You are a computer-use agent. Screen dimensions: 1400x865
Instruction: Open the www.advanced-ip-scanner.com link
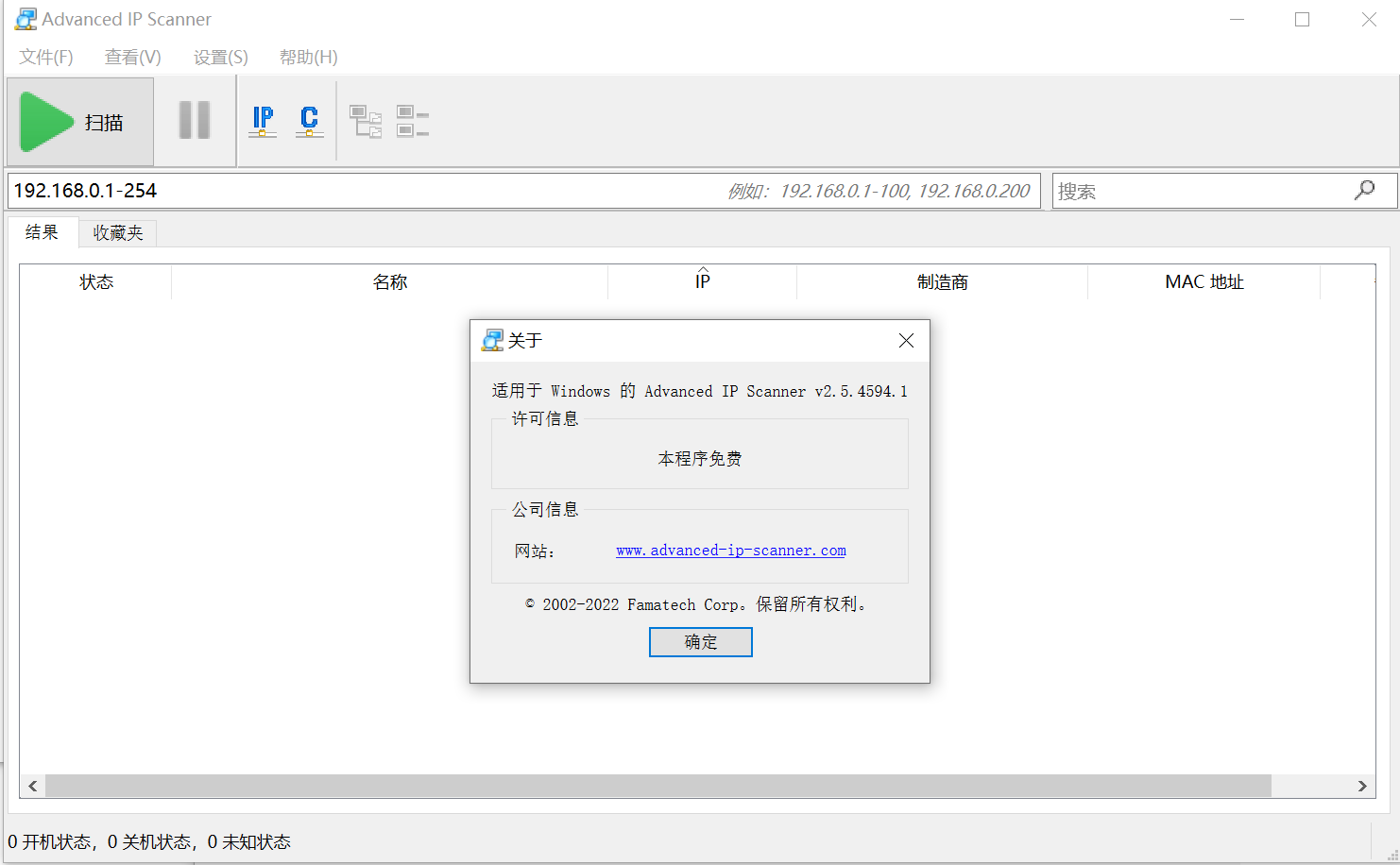pos(731,551)
